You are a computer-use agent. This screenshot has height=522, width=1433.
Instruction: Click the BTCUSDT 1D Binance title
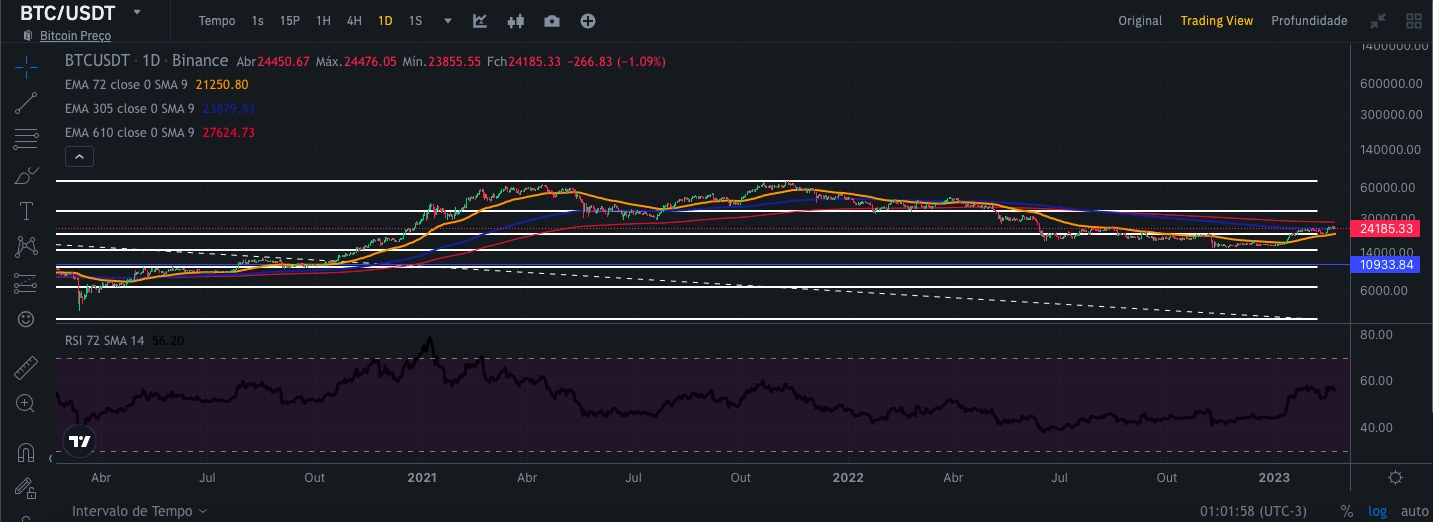(146, 61)
